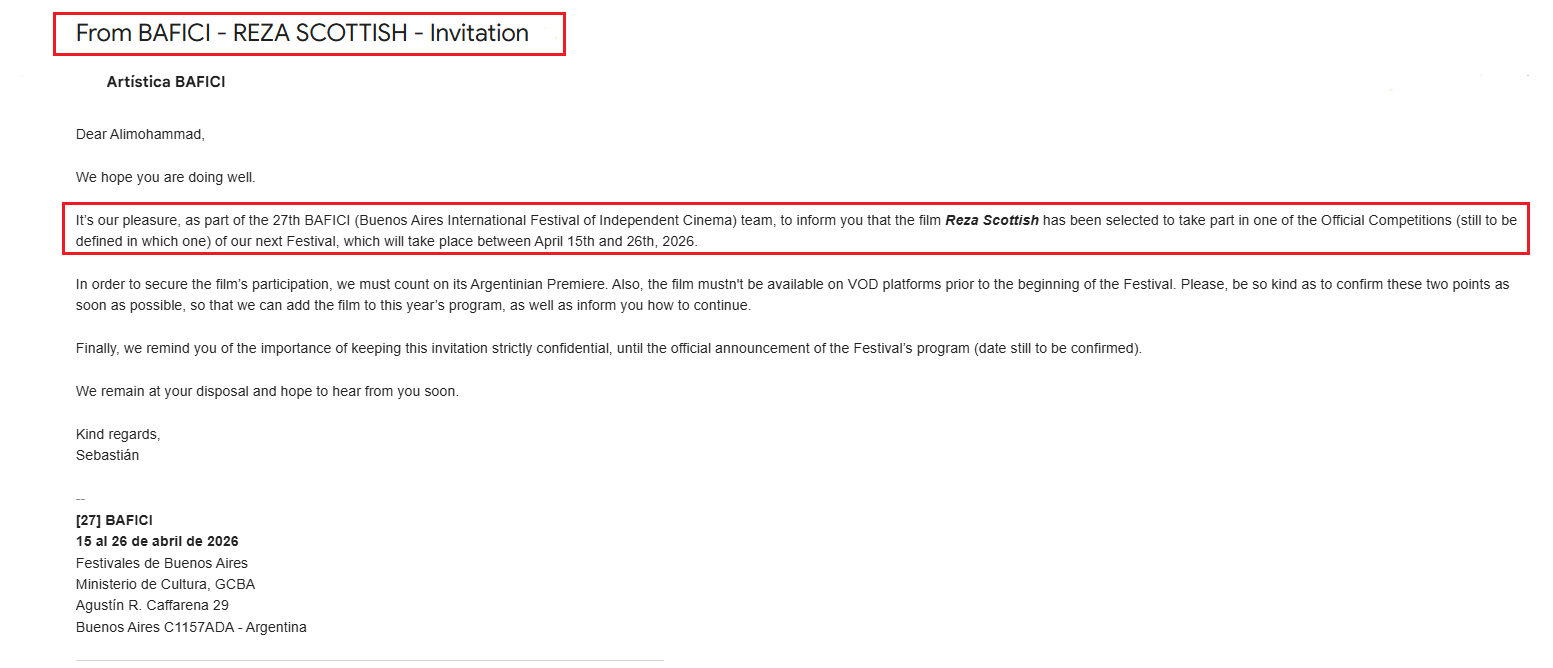
Task: Click the bold film title Reza Scottish
Action: pos(991,220)
